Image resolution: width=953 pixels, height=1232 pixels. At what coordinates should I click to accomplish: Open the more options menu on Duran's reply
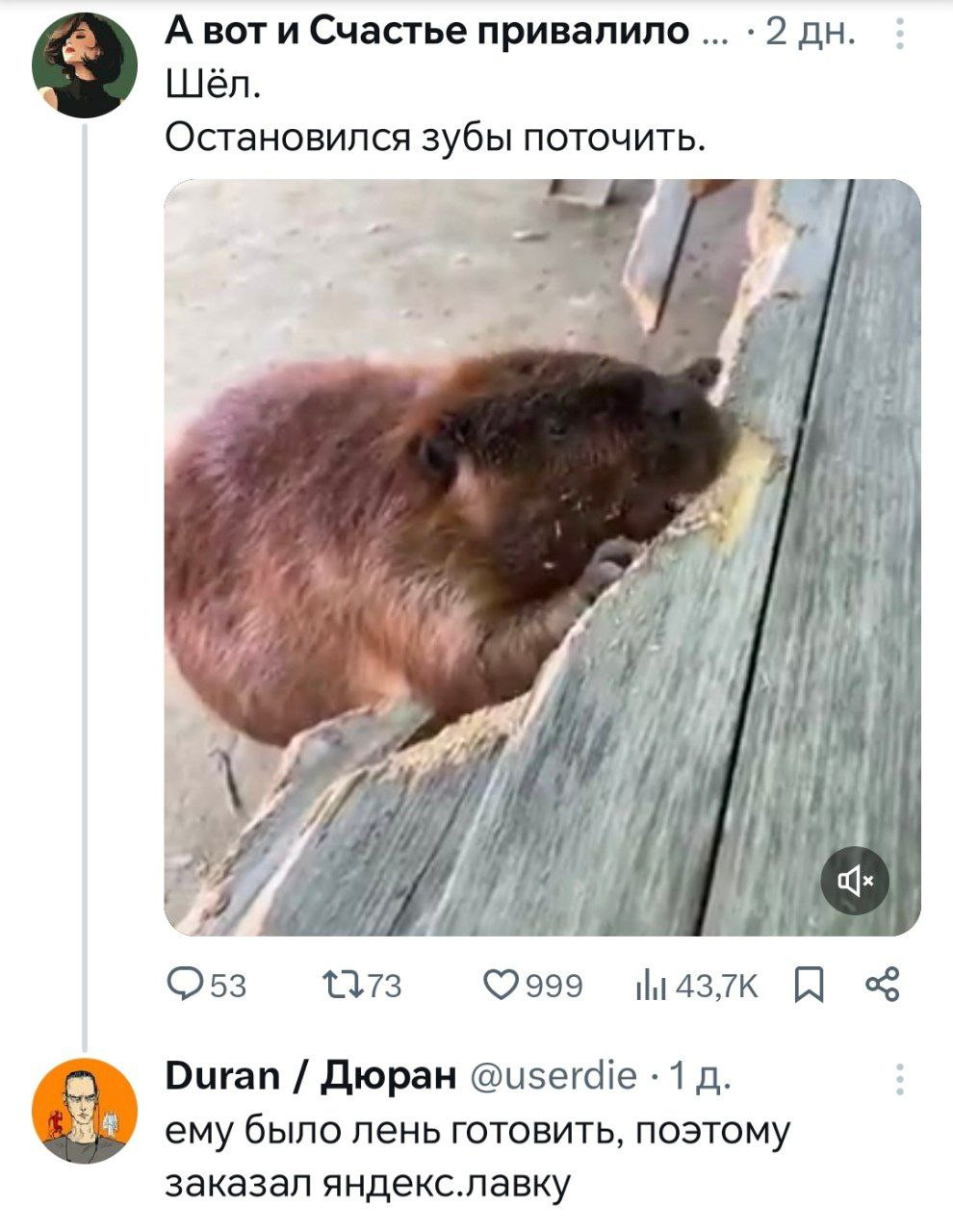(x=899, y=1080)
